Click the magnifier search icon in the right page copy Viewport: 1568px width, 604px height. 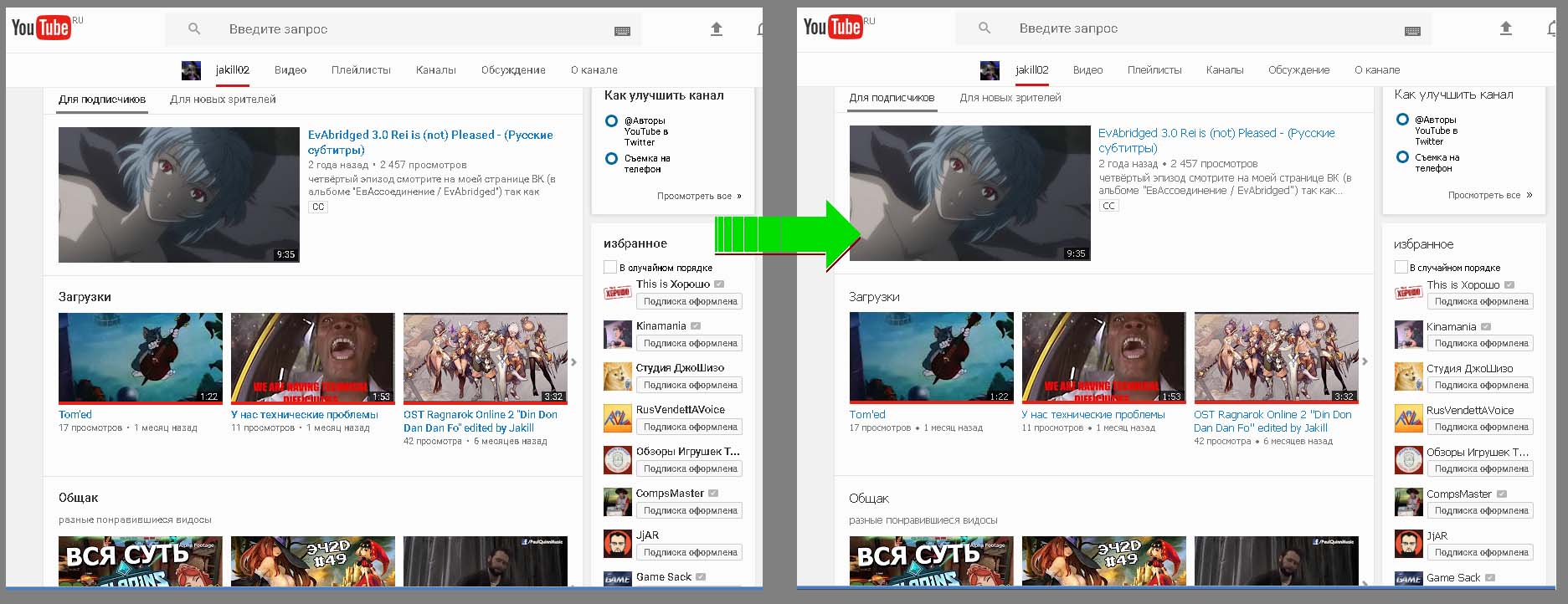tap(984, 28)
